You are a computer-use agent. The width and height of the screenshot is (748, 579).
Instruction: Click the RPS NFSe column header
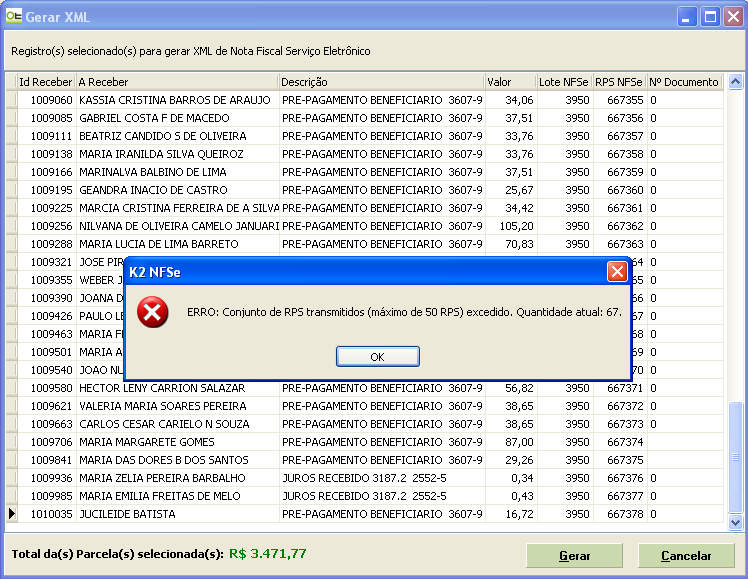[x=620, y=82]
